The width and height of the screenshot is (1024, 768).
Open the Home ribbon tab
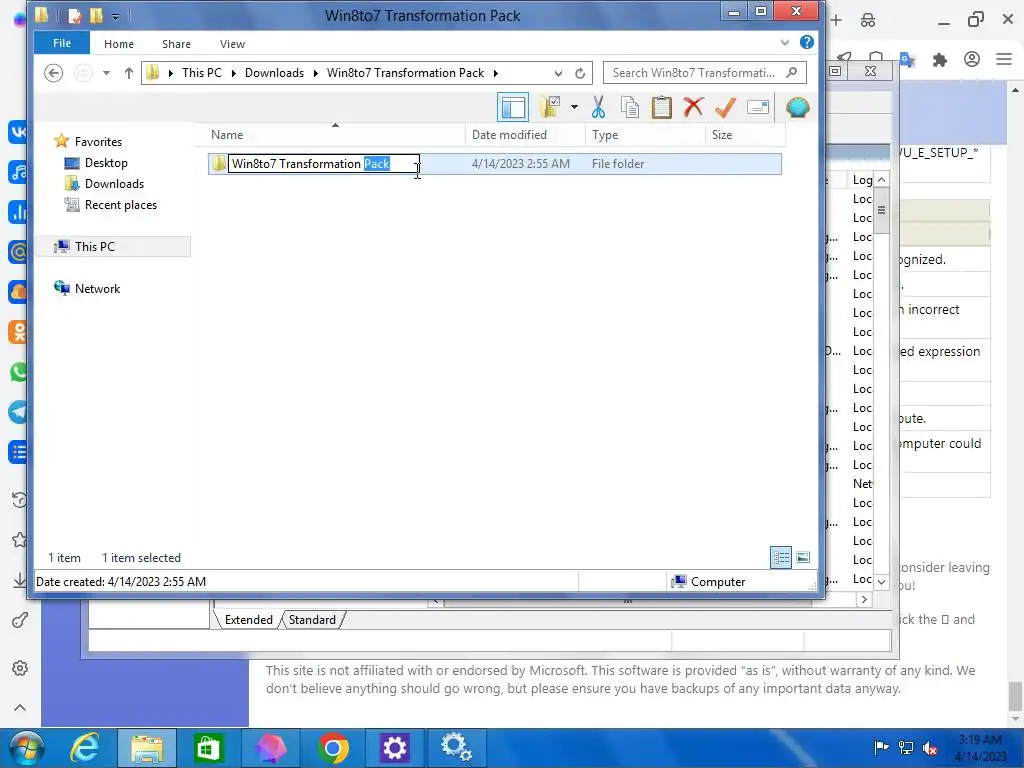tap(119, 44)
